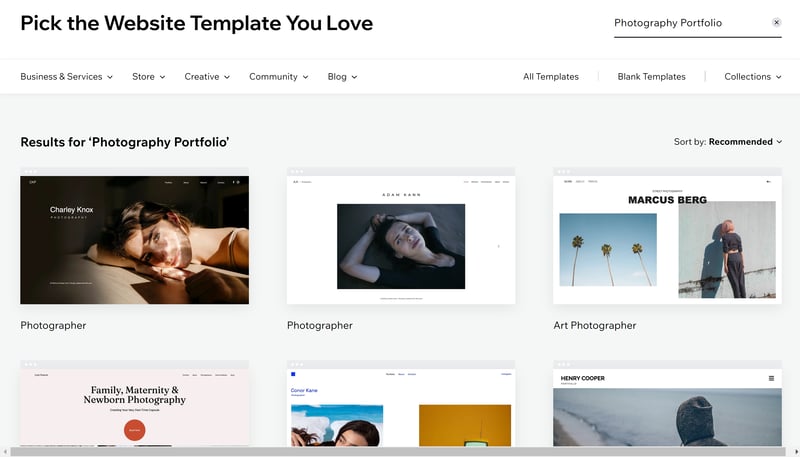Open the Charley Knox photographer template
Viewport: 800px width, 457px height.
135,236
